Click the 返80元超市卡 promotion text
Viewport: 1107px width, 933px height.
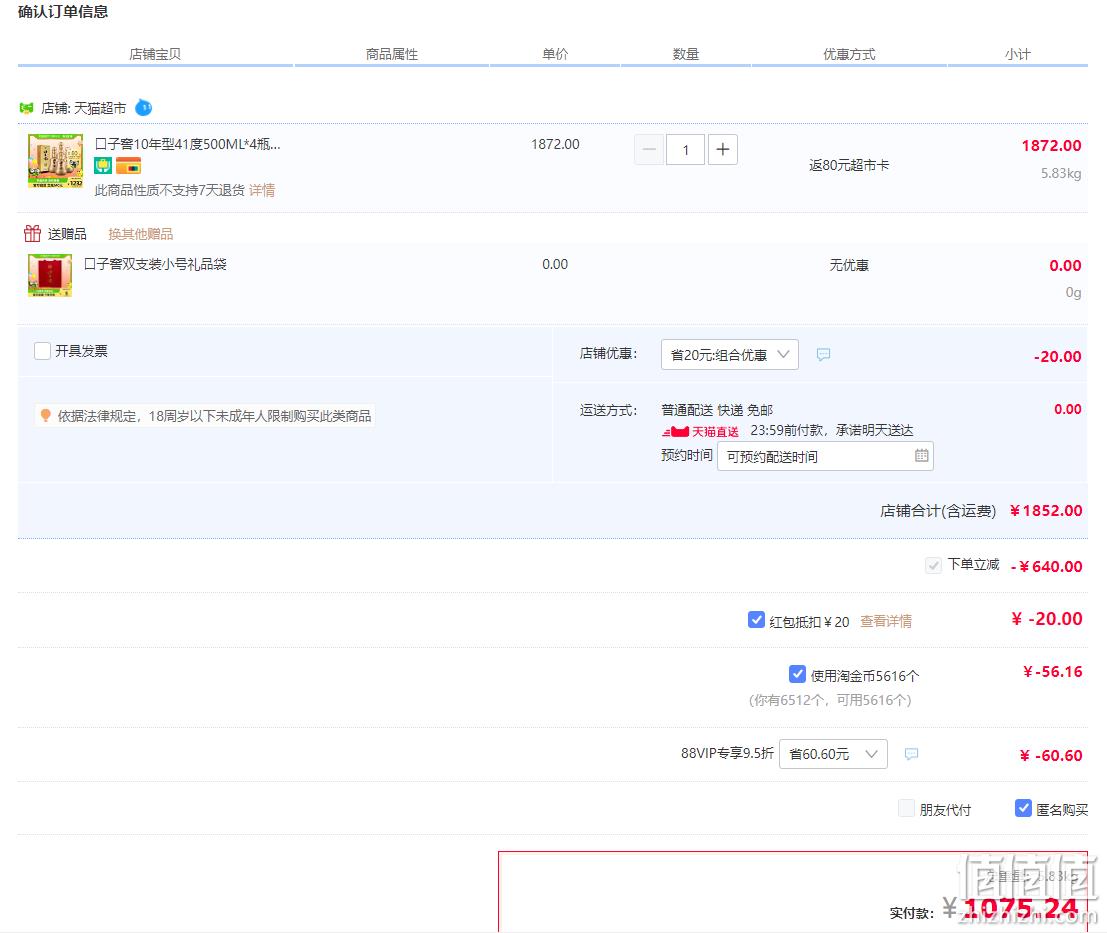(x=849, y=165)
